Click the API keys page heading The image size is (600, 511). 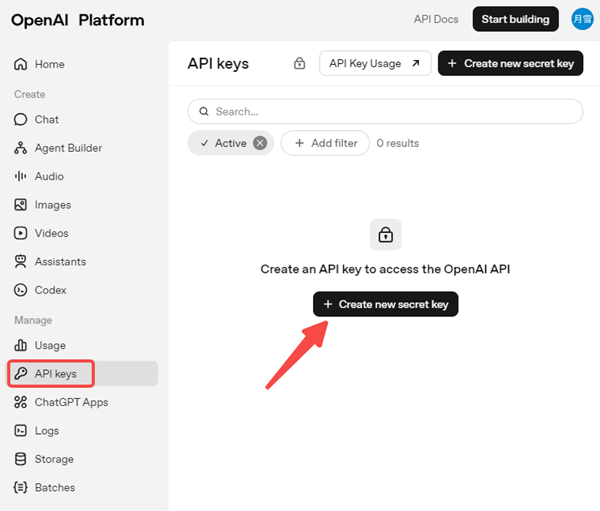tap(218, 64)
